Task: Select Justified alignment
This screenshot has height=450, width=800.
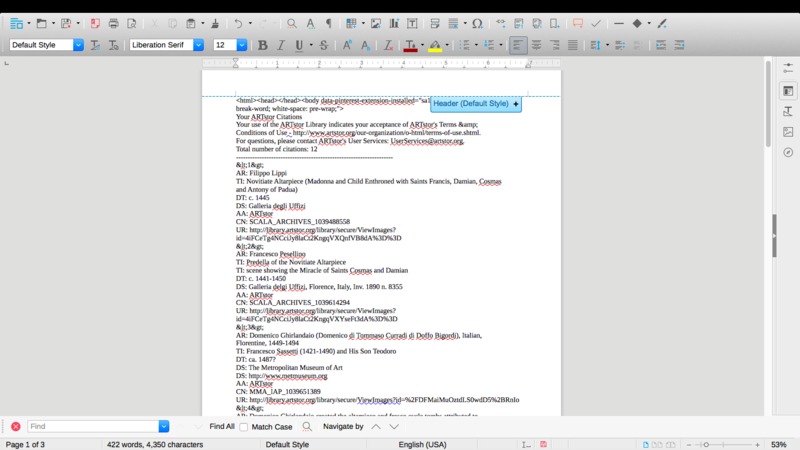Action: point(573,45)
